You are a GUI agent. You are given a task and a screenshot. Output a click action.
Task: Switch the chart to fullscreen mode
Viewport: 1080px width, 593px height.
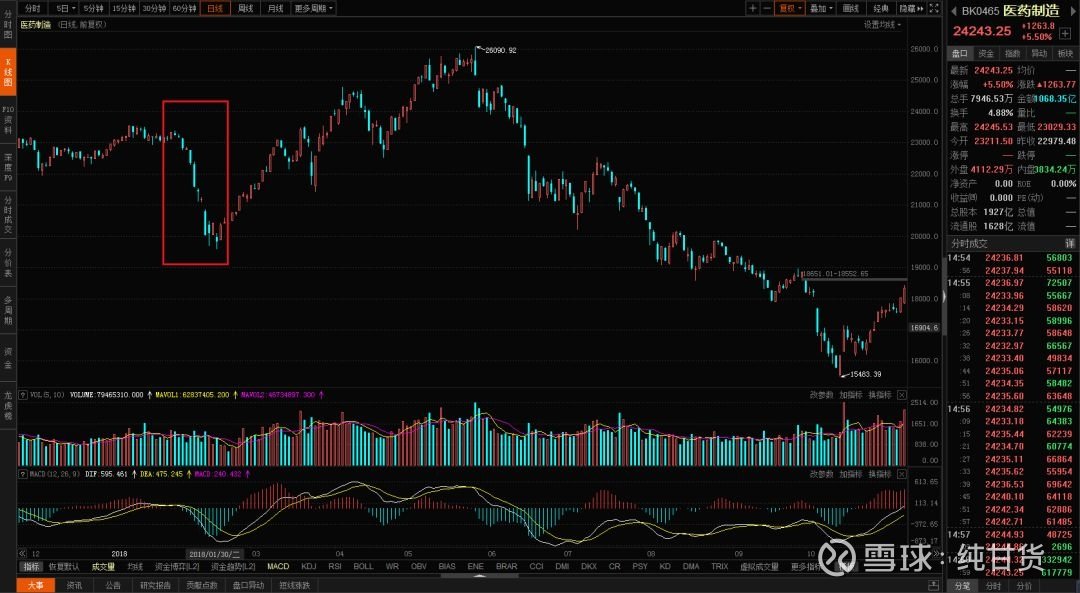pyautogui.click(x=934, y=8)
